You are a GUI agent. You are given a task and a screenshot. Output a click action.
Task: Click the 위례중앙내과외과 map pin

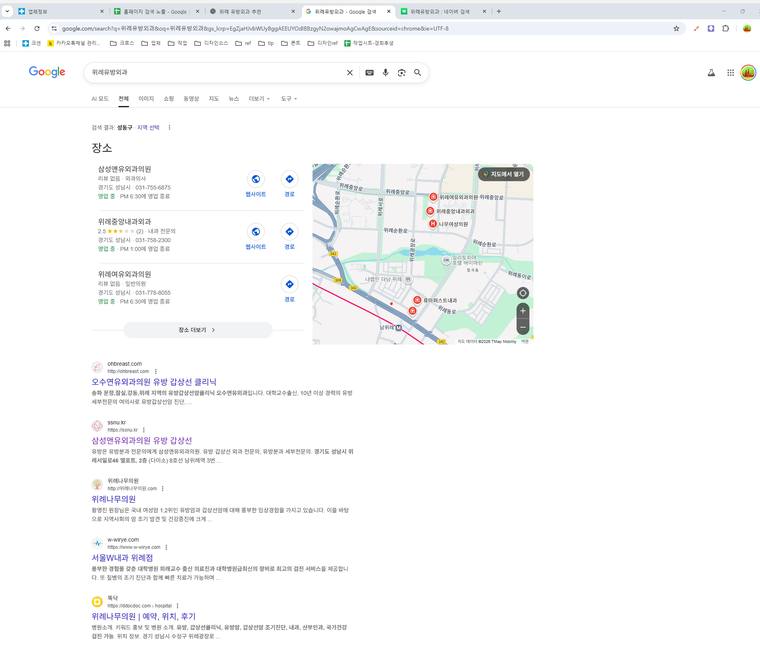click(430, 211)
